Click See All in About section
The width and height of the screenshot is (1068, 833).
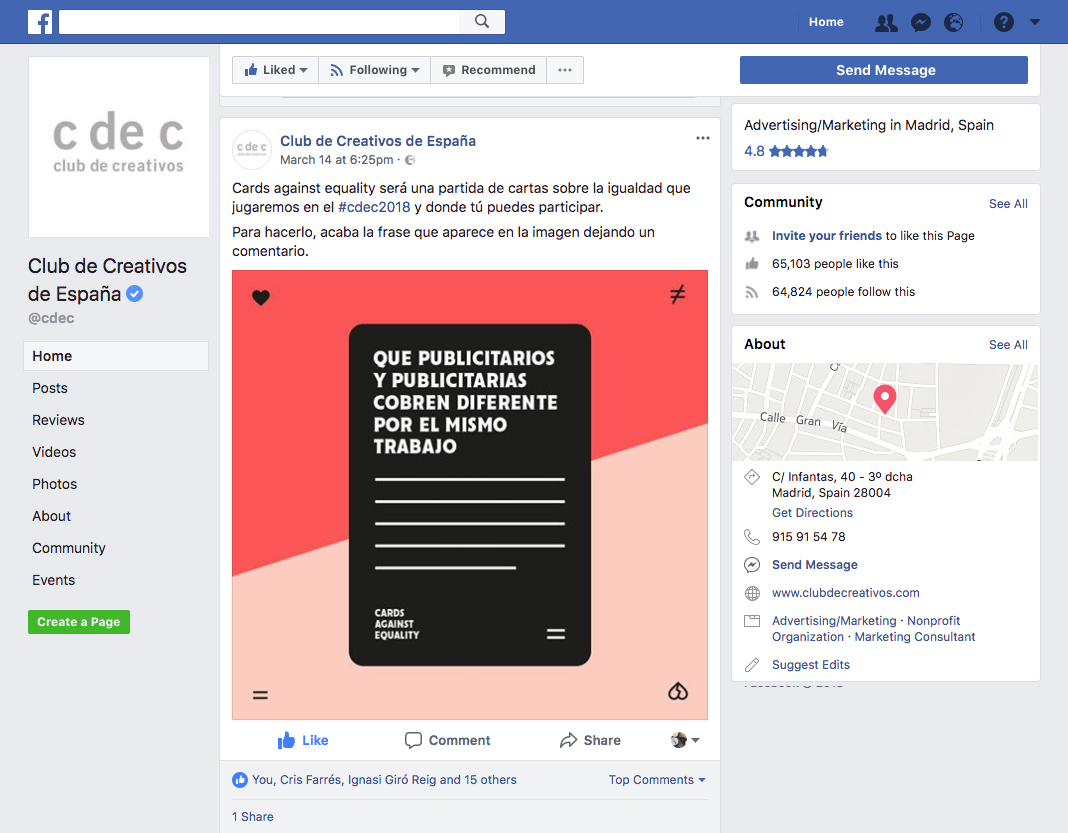coord(1008,345)
